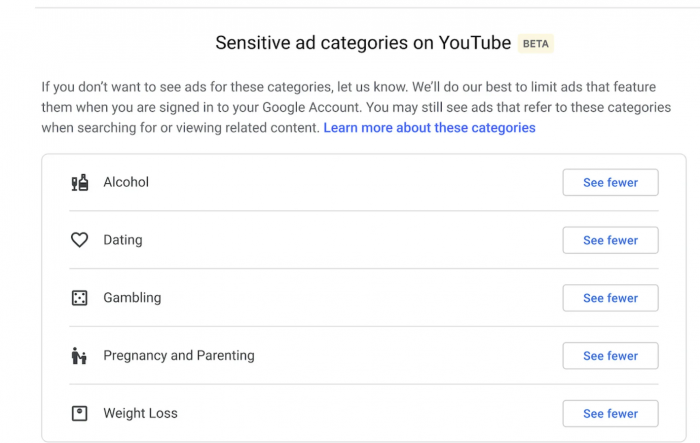Select the Weight Loss category label

[140, 413]
